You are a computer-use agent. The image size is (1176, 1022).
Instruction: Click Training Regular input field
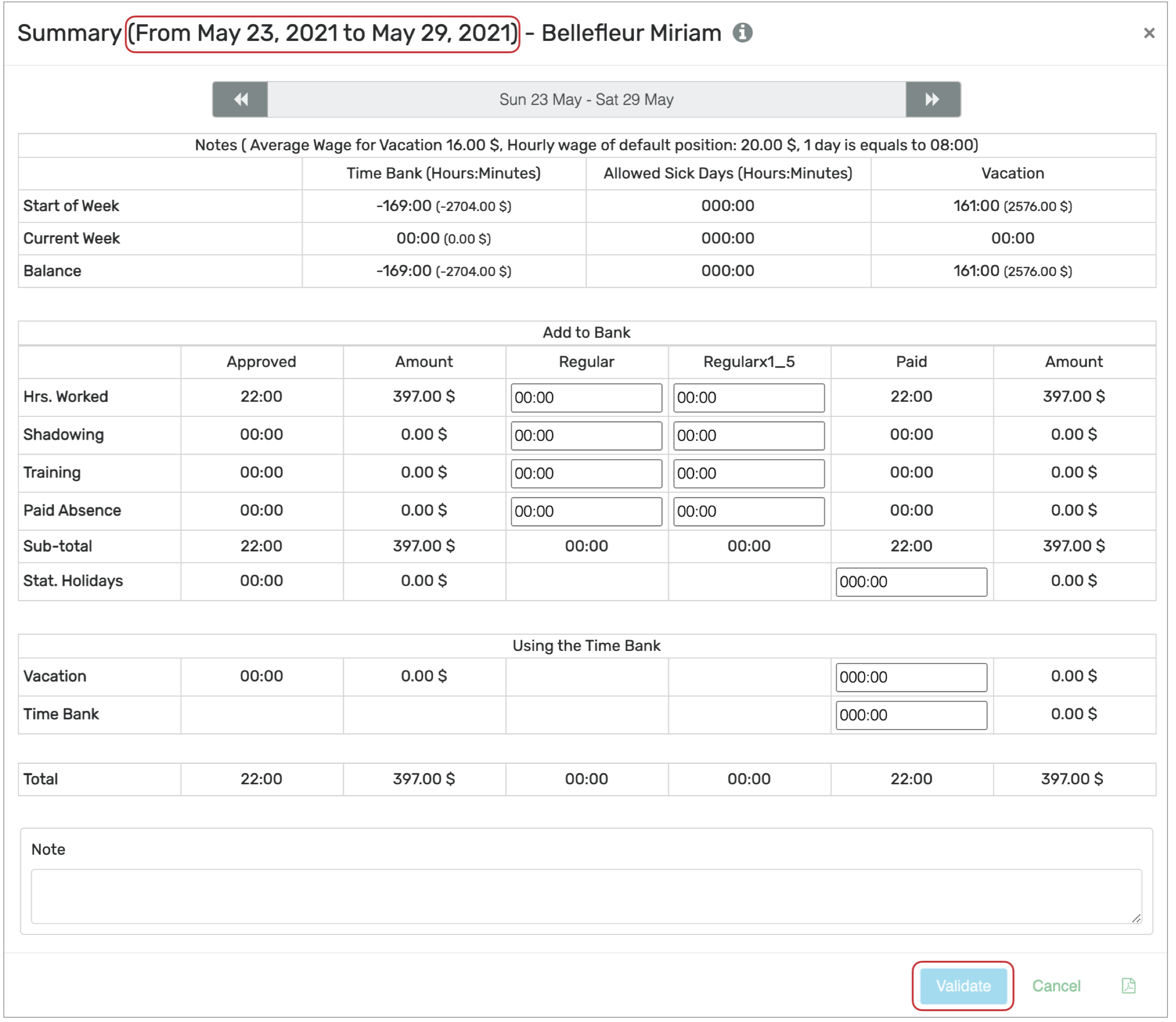[586, 473]
